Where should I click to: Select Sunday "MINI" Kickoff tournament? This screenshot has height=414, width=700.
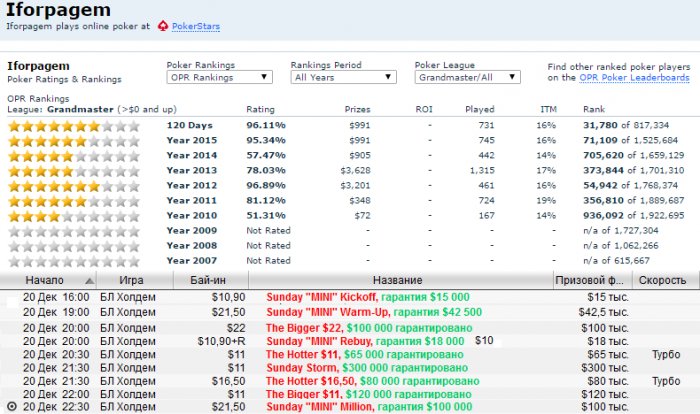[368, 297]
